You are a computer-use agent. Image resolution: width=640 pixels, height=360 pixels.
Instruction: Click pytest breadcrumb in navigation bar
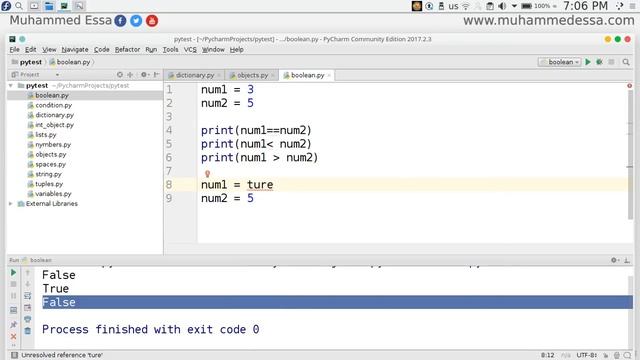pos(27,62)
